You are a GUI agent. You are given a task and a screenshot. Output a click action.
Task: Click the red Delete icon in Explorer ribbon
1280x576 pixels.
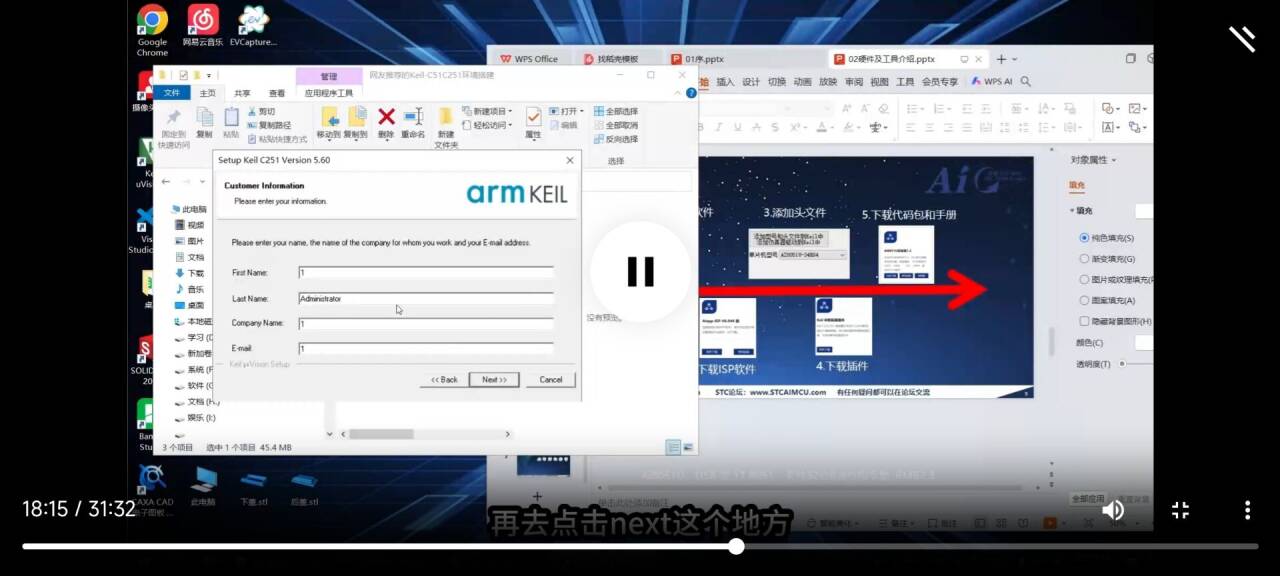[x=386, y=119]
